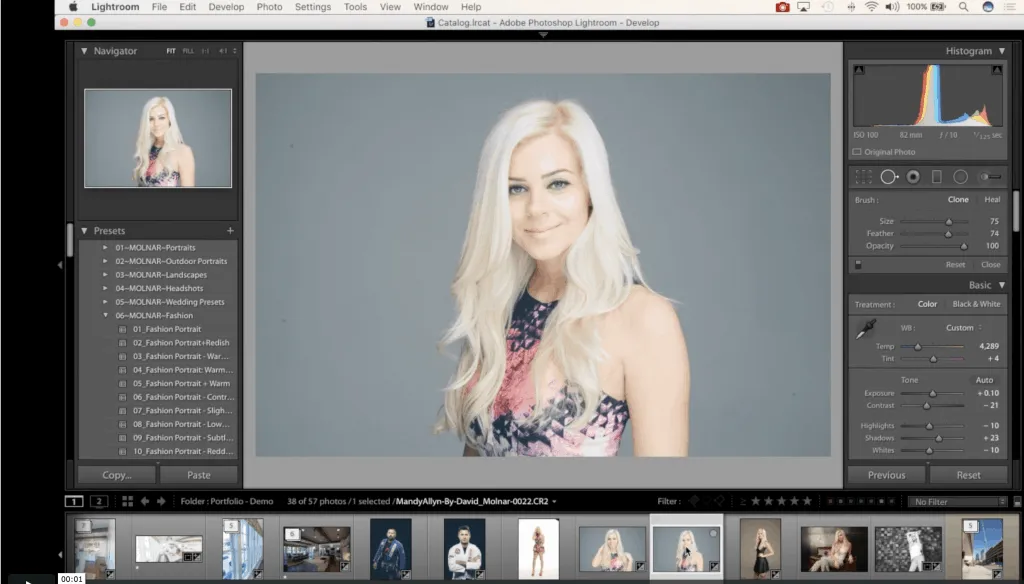Collapse the Basic panel

[x=1002, y=285]
